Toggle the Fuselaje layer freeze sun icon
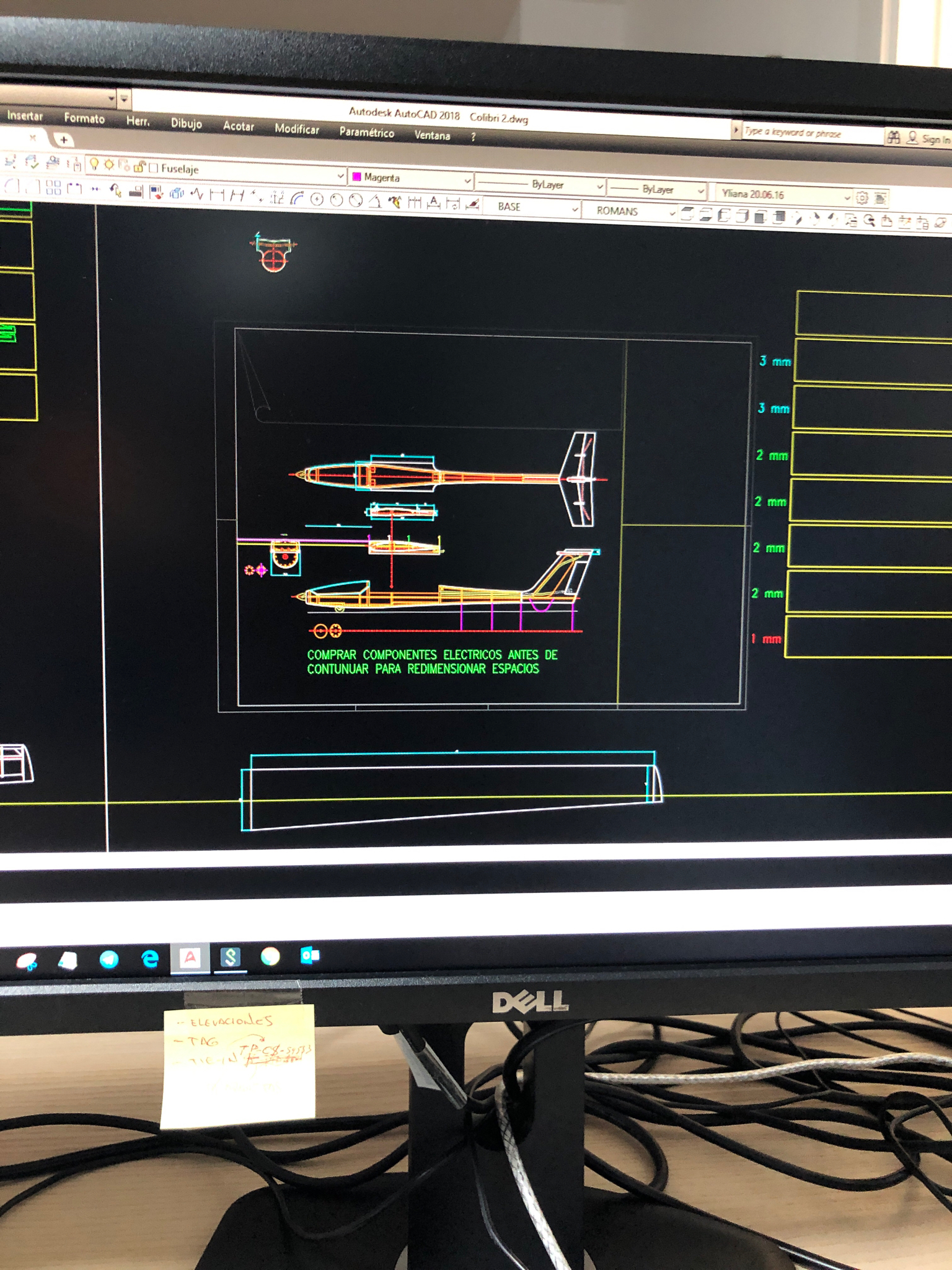 pos(109,164)
